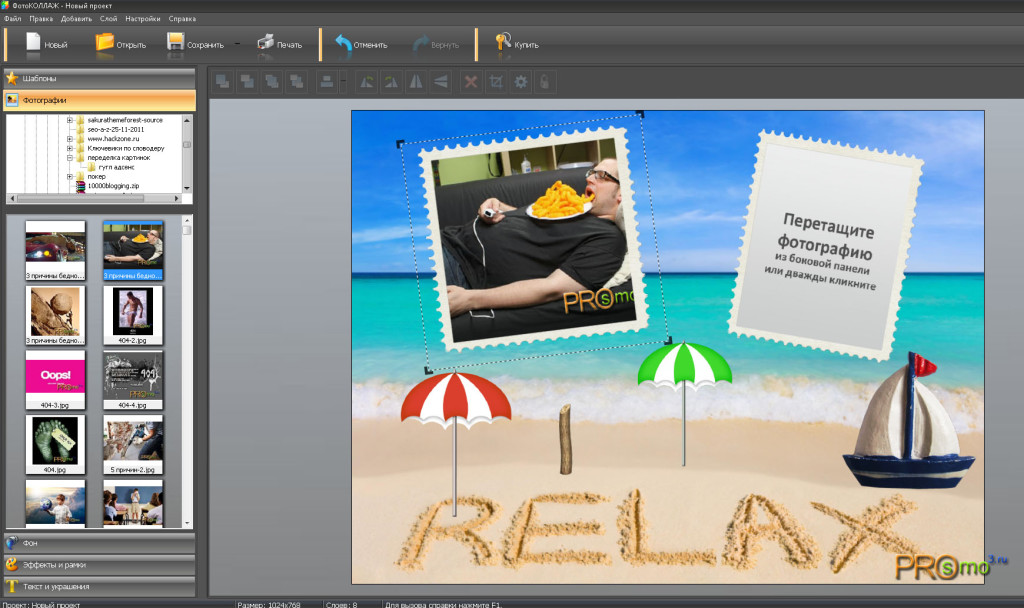Bring selected layer to front icon
The height and width of the screenshot is (608, 1024).
pyautogui.click(x=222, y=82)
